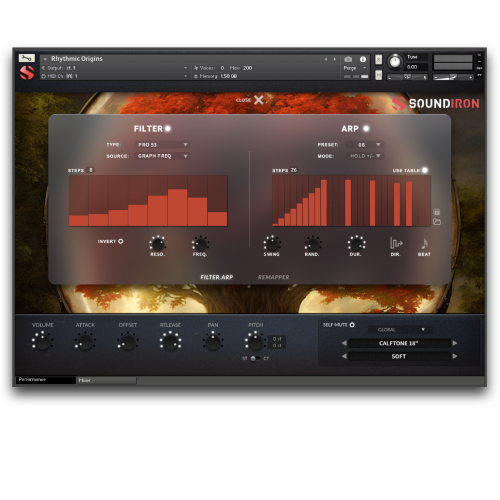The image size is (500, 500).
Task: Select next articulation with arrow right of SOFT
Action: coord(455,356)
